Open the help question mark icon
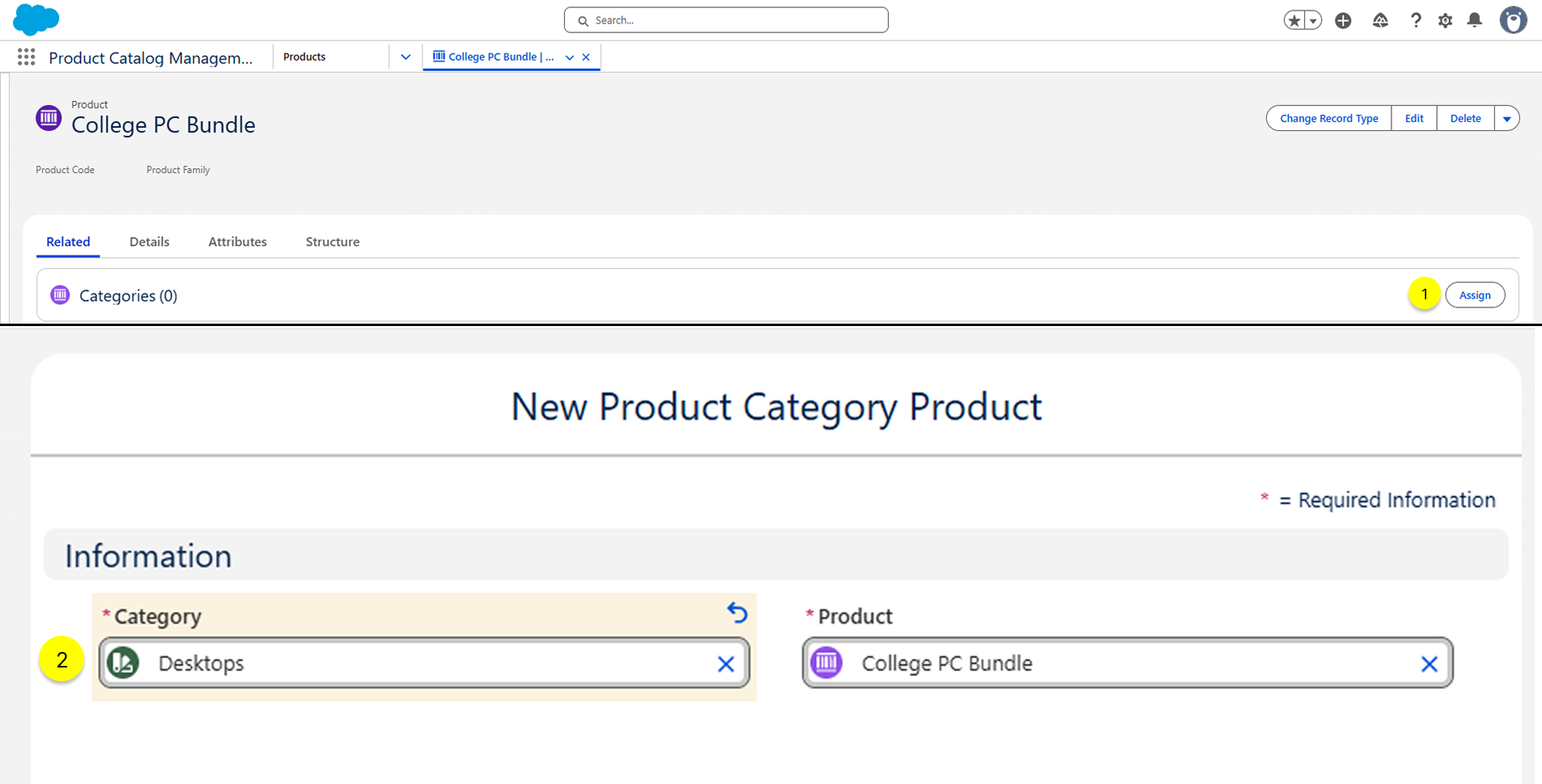 point(1415,21)
